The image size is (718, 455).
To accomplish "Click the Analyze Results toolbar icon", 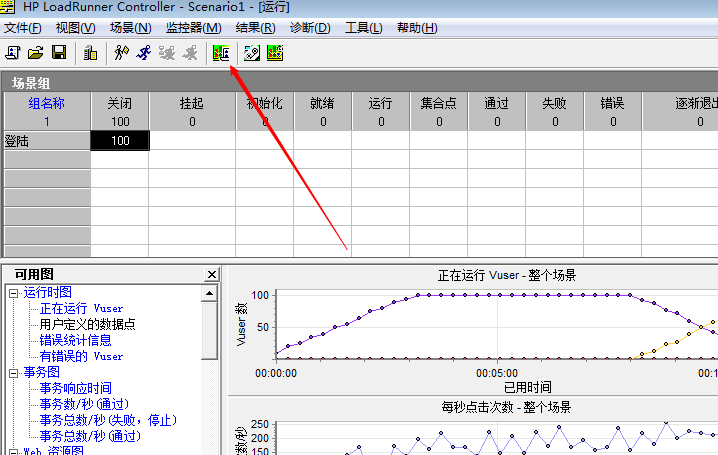I will tap(221, 53).
